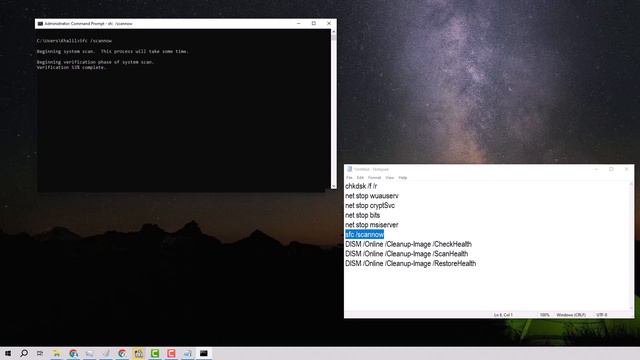Click Command Prompt scrollbar down arrow

333,186
